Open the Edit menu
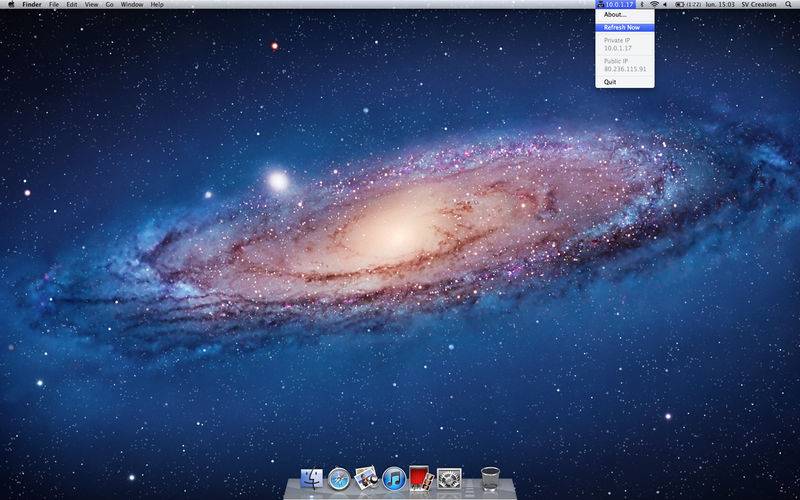 tap(72, 5)
